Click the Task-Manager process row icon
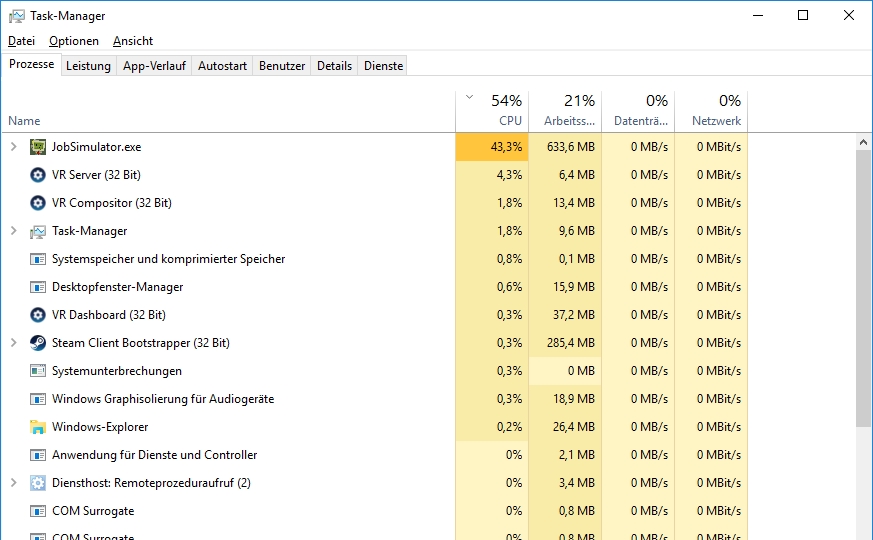 click(x=38, y=231)
